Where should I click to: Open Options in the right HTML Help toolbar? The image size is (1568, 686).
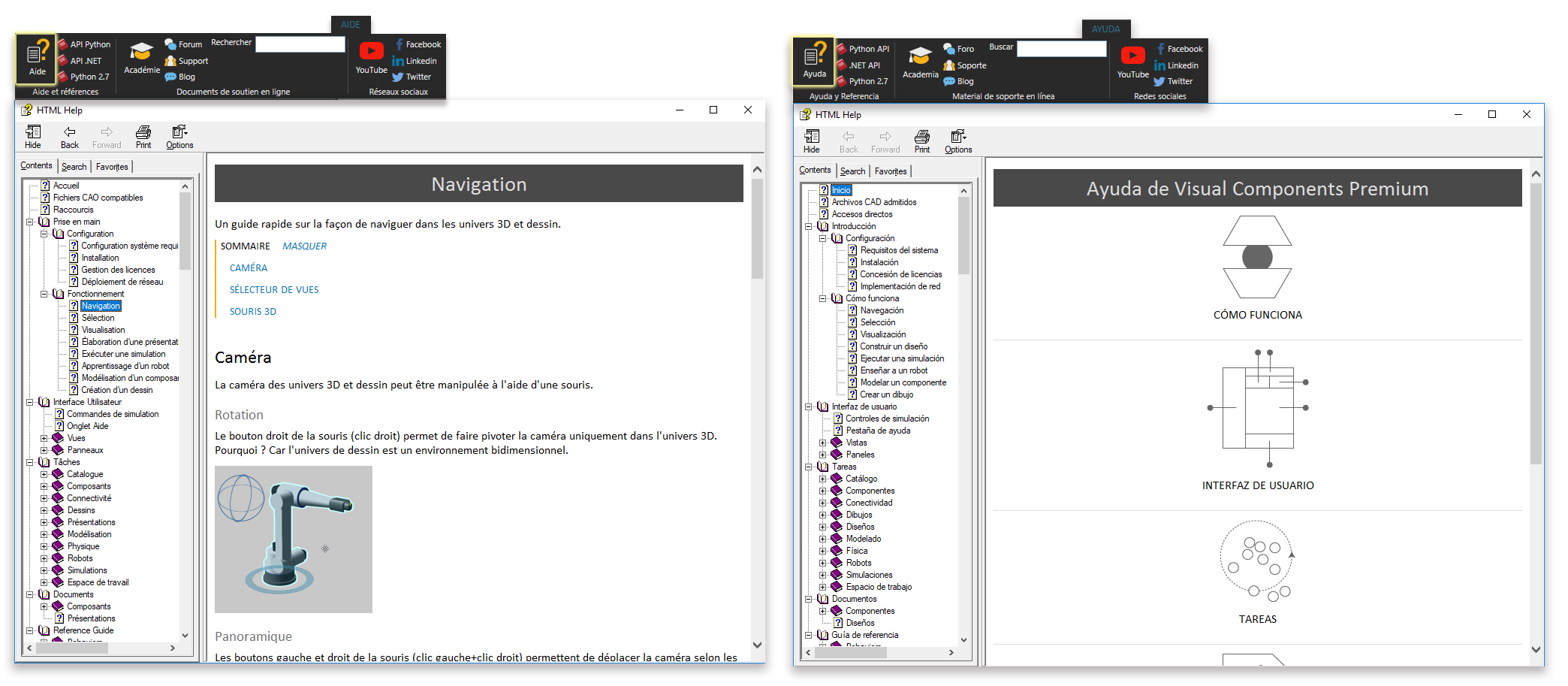(x=958, y=141)
